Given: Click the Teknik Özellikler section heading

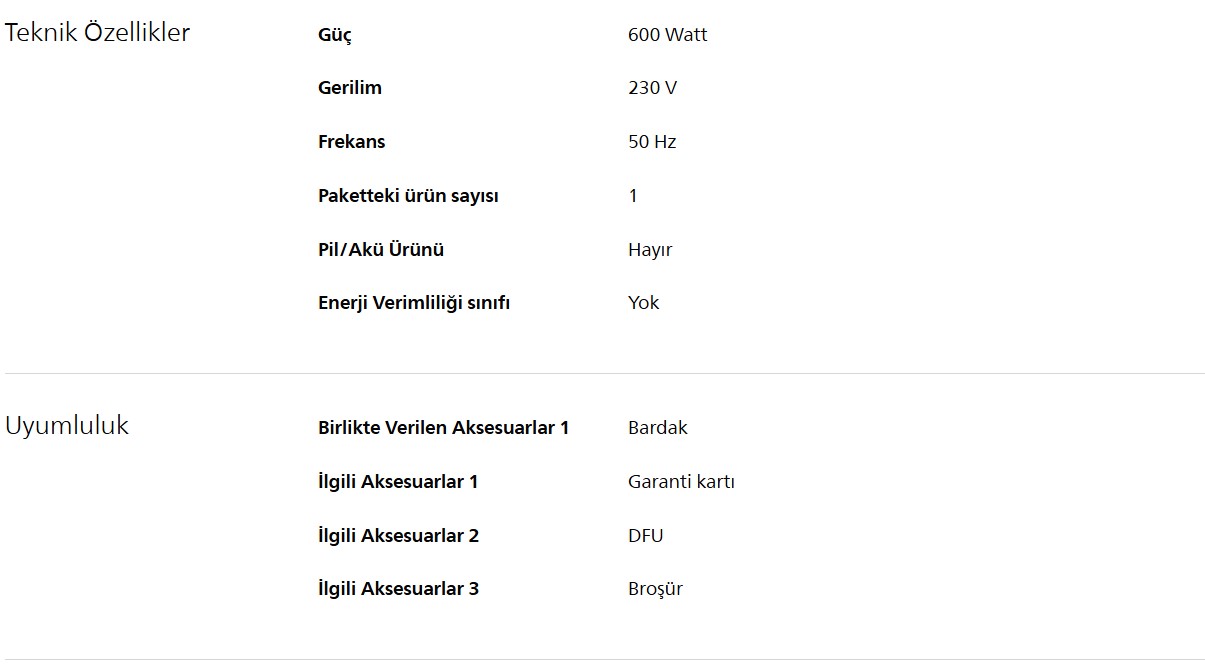Looking at the screenshot, I should point(97,33).
